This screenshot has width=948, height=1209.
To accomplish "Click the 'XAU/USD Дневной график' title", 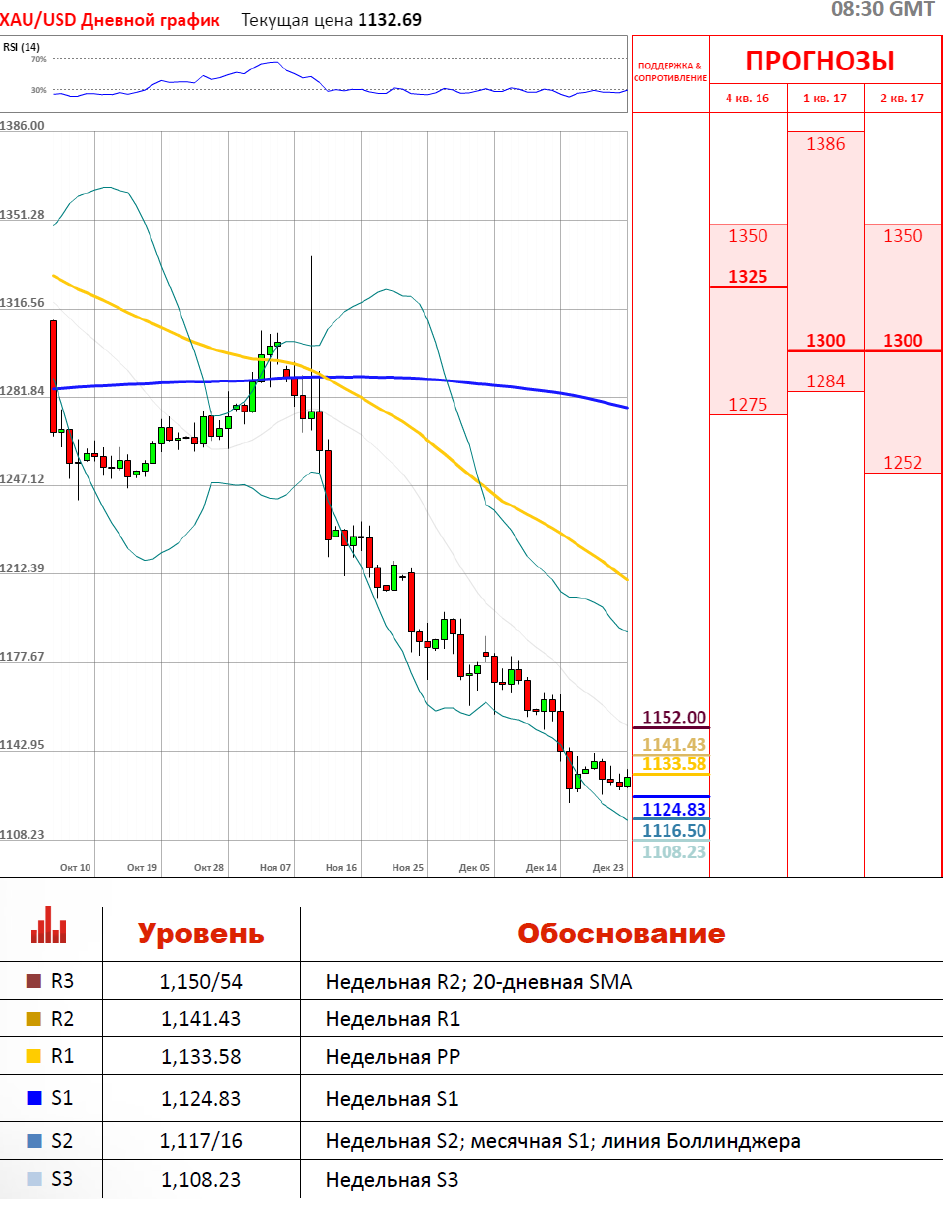I will [110, 19].
